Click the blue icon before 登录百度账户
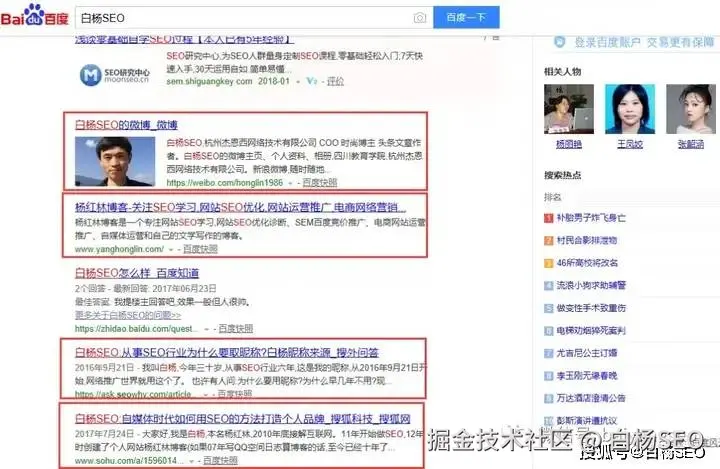720x469 pixels. click(x=560, y=42)
